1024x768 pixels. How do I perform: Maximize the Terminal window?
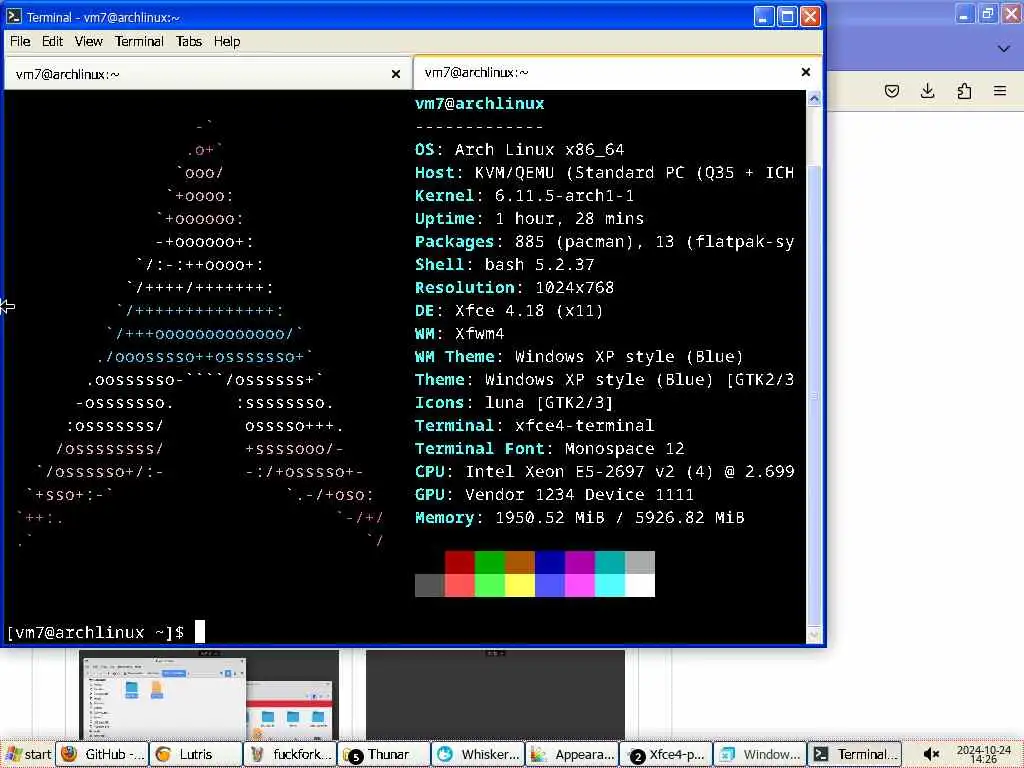pos(788,16)
